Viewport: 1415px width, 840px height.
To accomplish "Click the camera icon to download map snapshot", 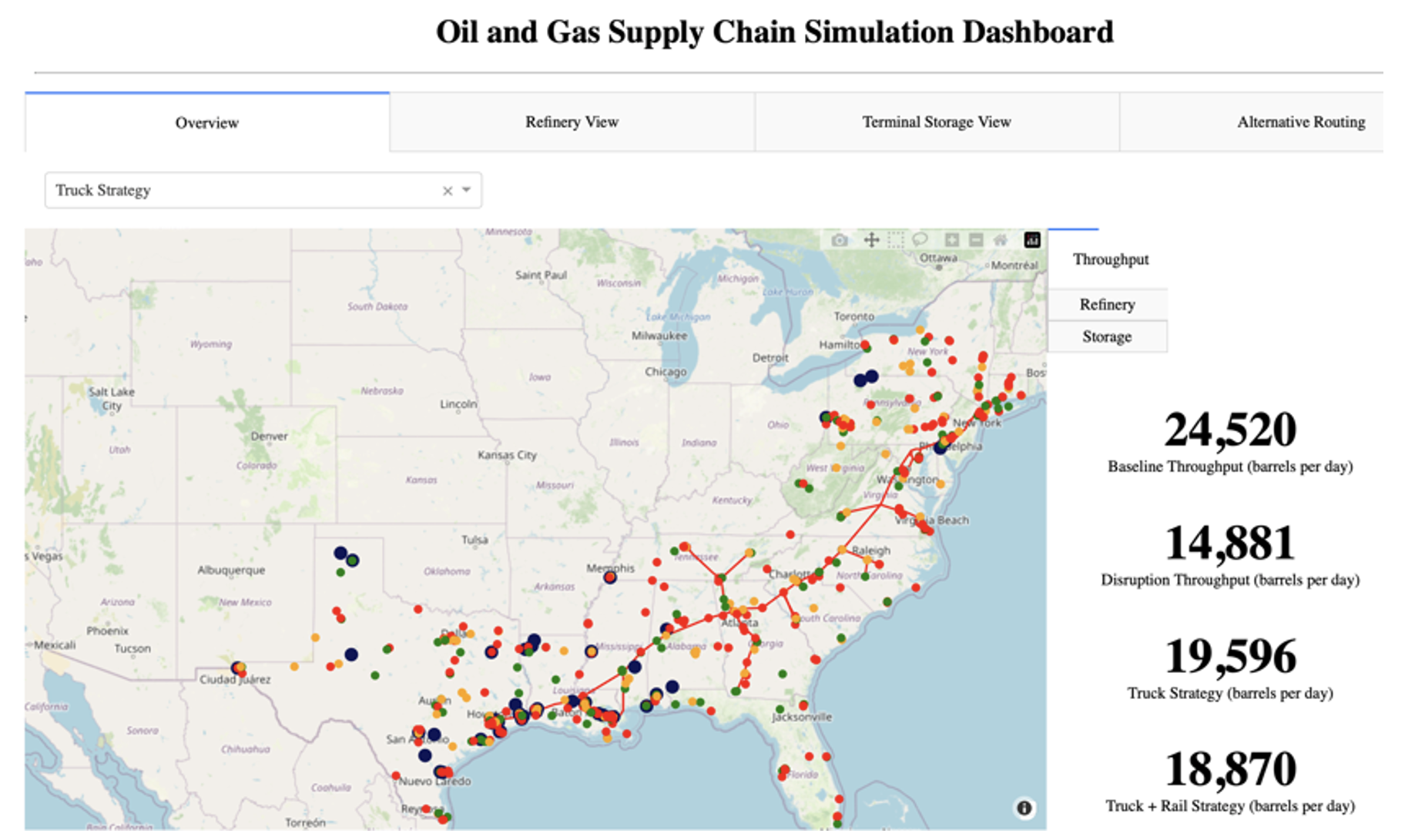I will [x=840, y=239].
